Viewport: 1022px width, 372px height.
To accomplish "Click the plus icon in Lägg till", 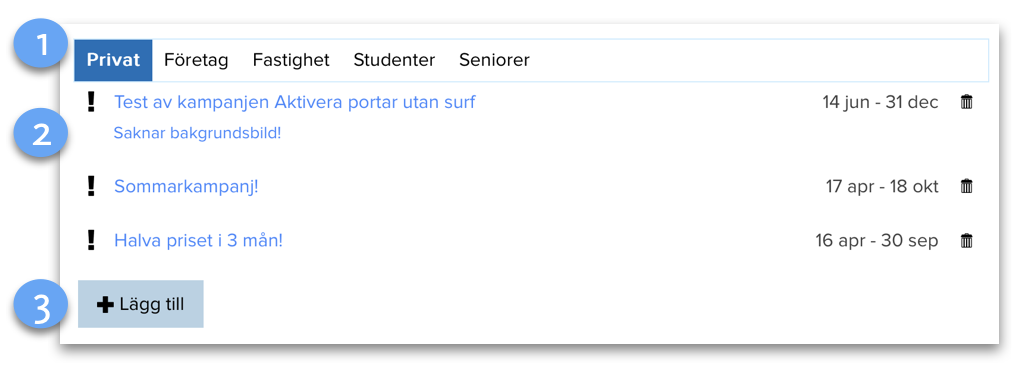I will tap(106, 304).
